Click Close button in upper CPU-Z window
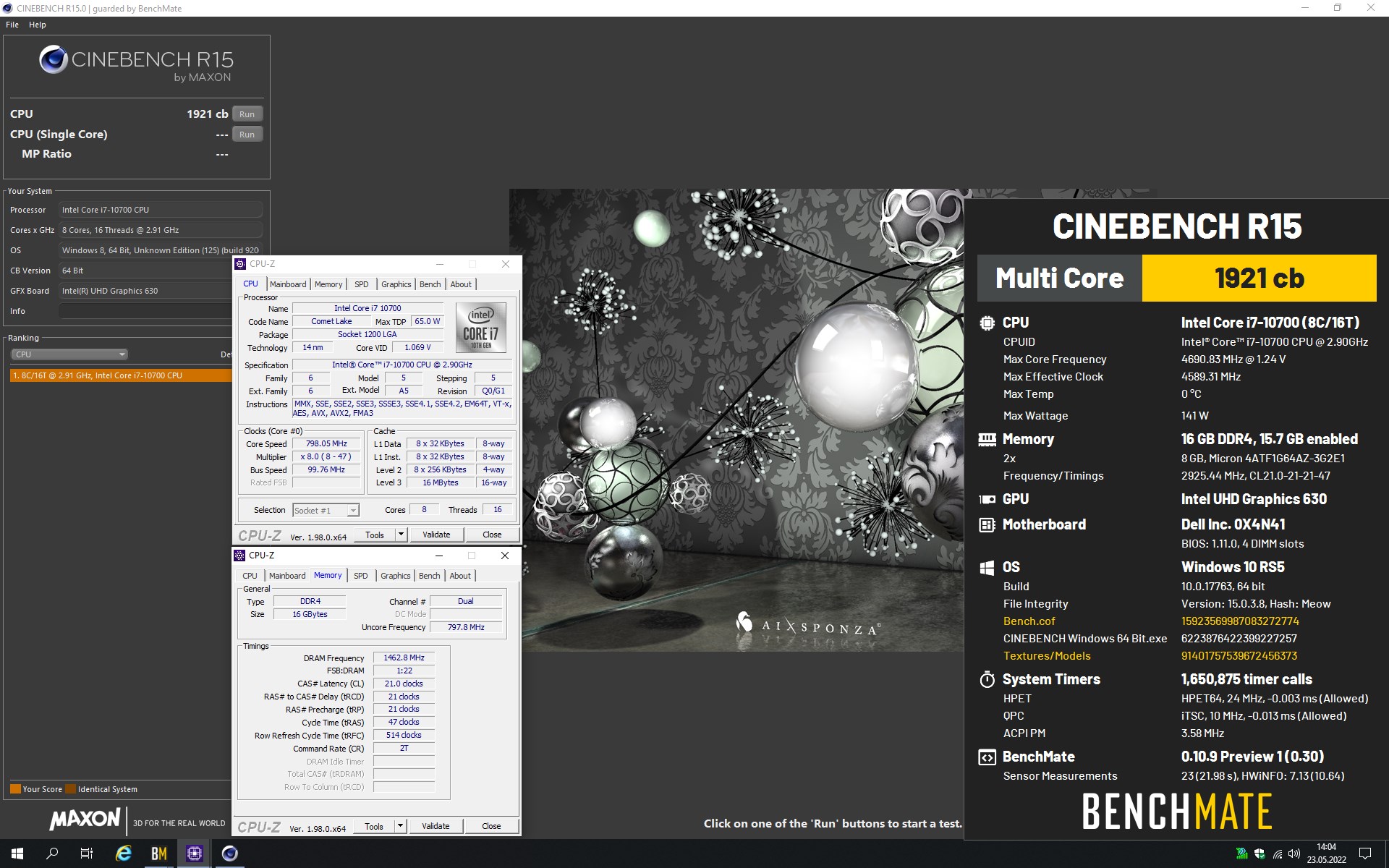Screen dimensions: 1389x868 pyautogui.click(x=492, y=535)
